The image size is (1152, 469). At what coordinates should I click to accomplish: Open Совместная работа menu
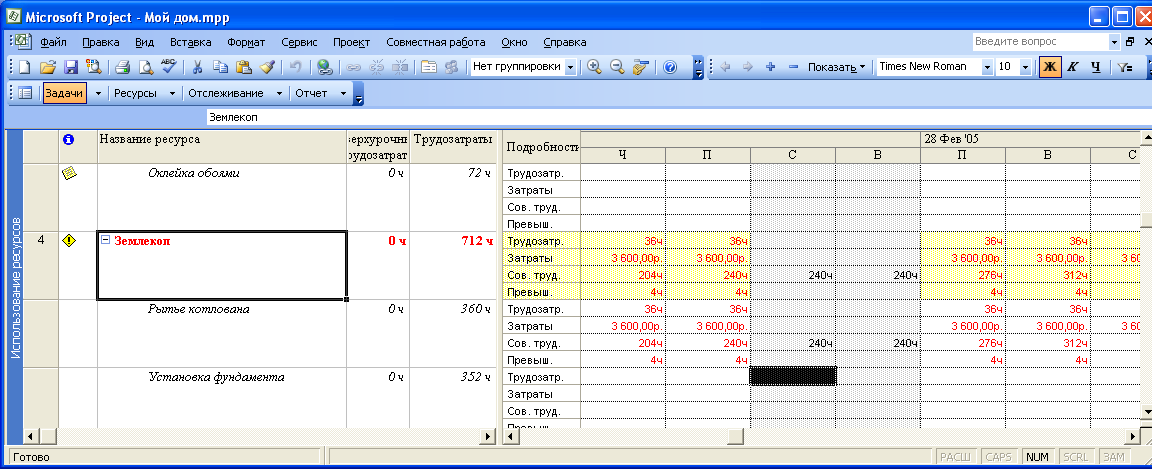tap(436, 42)
